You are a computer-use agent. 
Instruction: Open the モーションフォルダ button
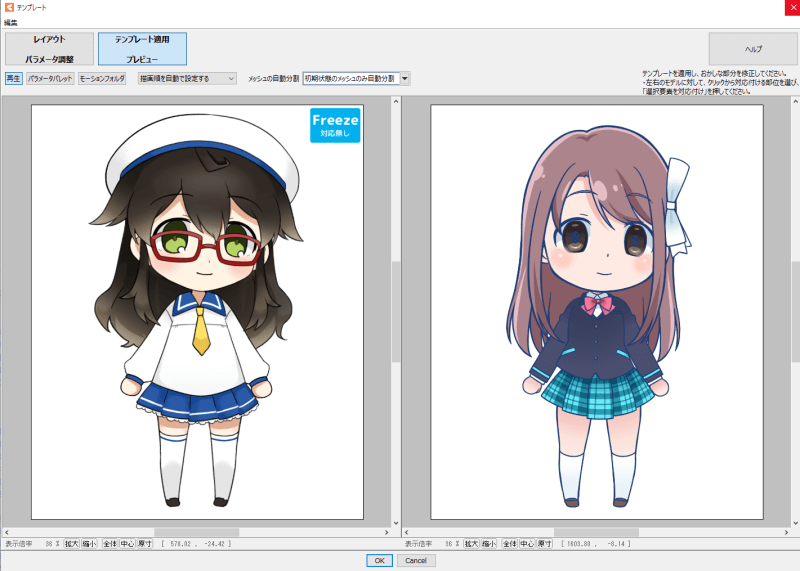coord(102,79)
